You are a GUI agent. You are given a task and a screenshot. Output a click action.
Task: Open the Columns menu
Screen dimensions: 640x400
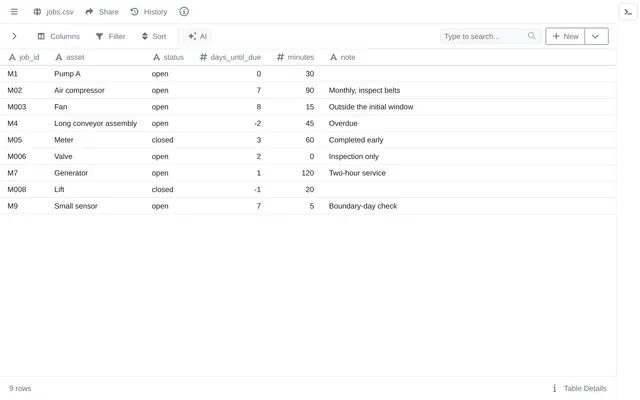(x=59, y=36)
